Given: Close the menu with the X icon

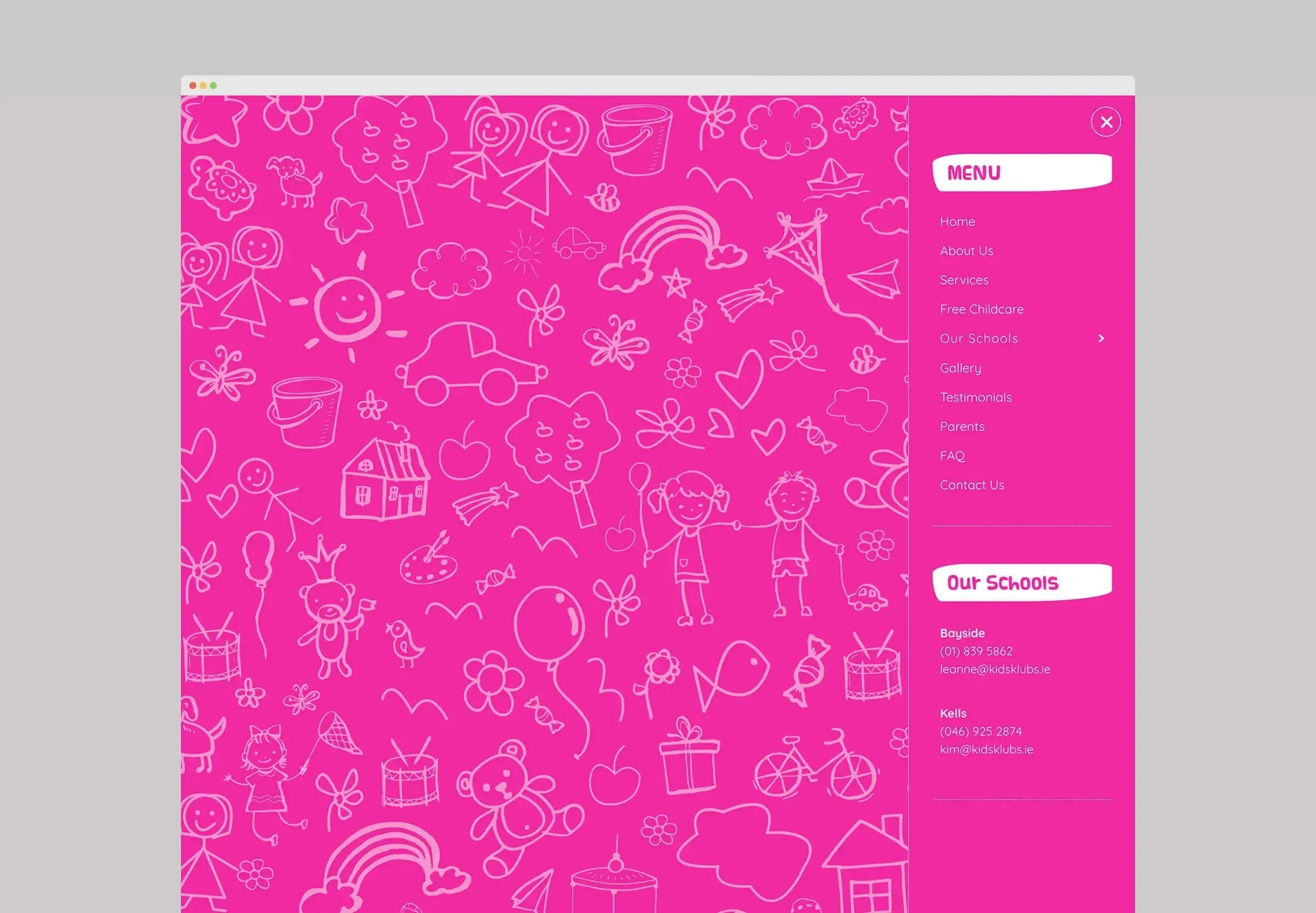Looking at the screenshot, I should pyautogui.click(x=1105, y=122).
